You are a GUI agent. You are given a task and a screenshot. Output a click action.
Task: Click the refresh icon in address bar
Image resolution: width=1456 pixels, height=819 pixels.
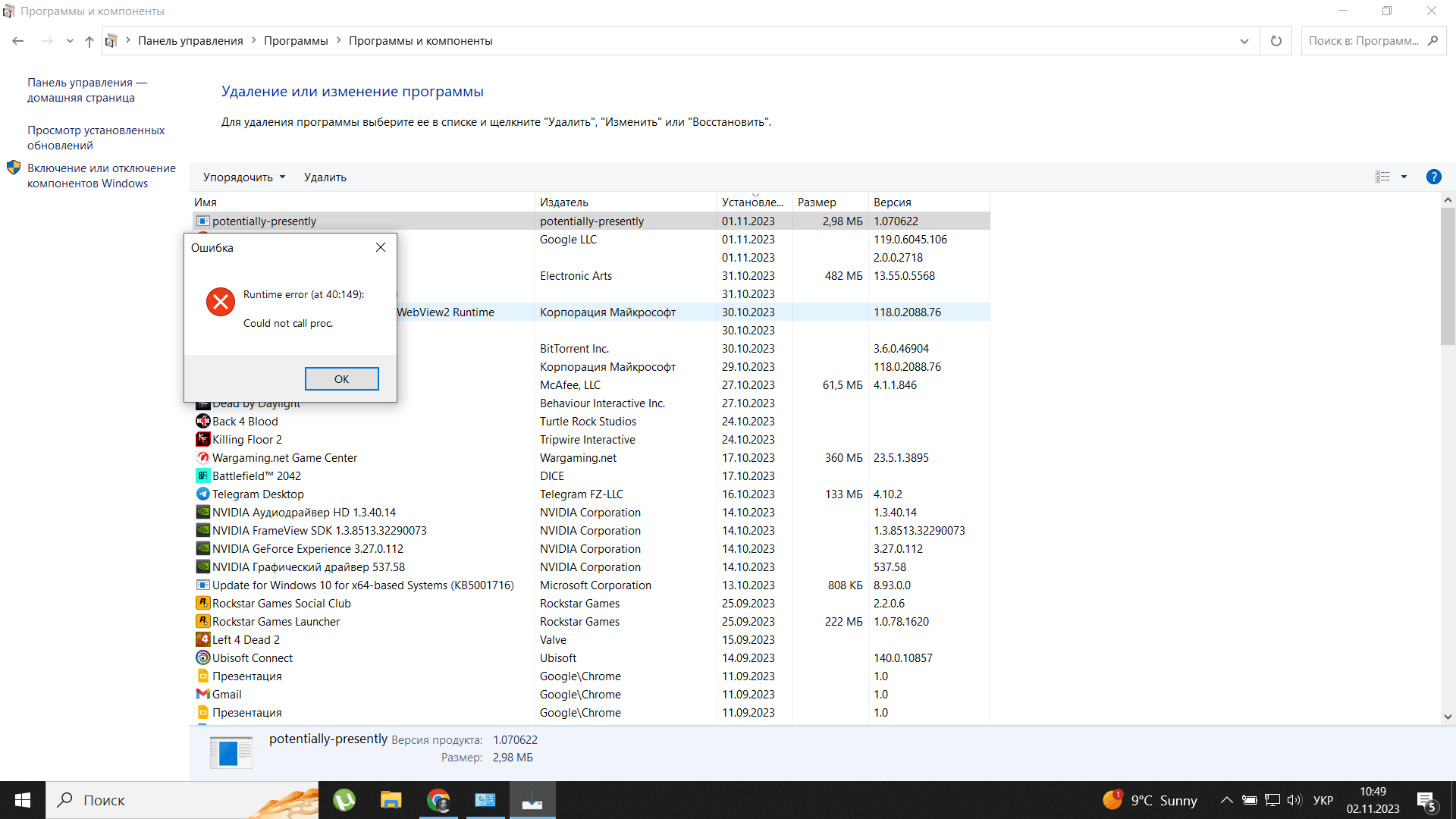point(1276,41)
